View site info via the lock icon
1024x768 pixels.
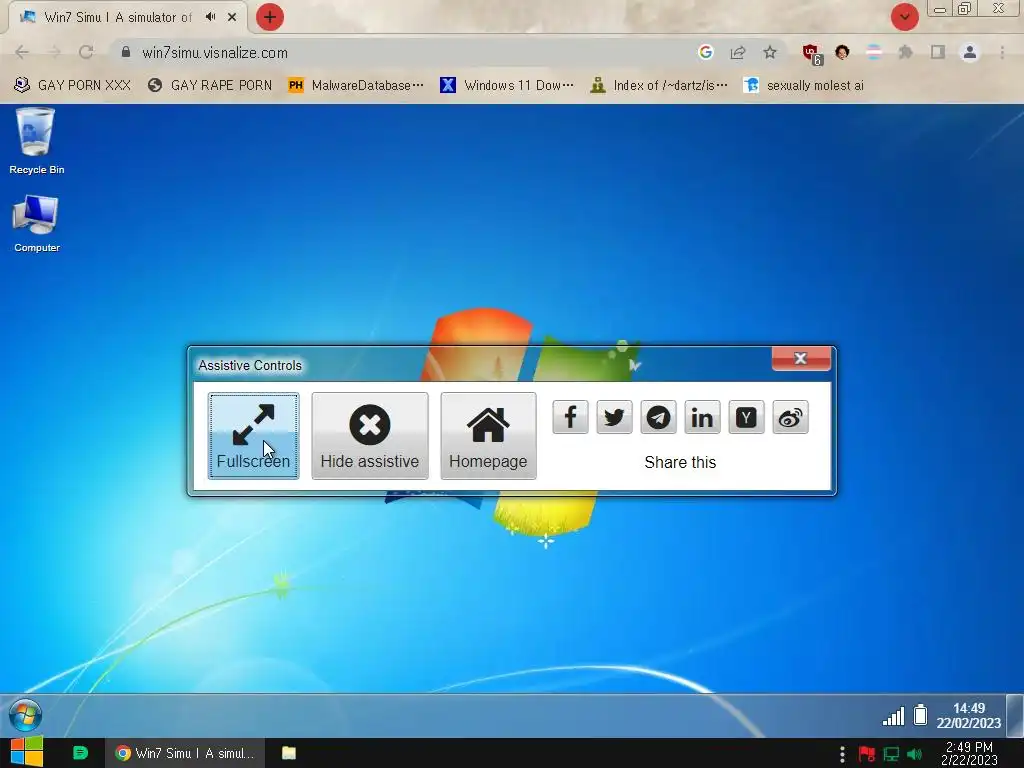click(126, 52)
